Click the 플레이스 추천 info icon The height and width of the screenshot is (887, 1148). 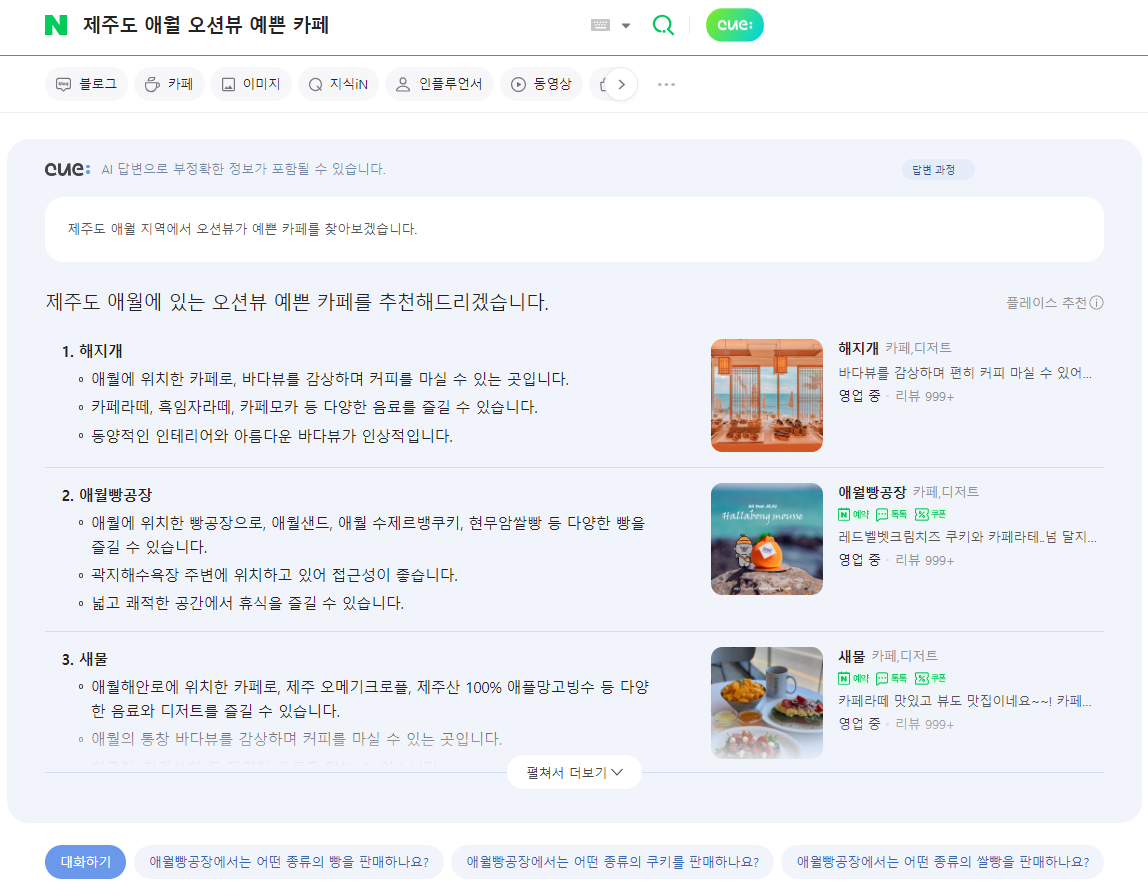coord(1096,303)
